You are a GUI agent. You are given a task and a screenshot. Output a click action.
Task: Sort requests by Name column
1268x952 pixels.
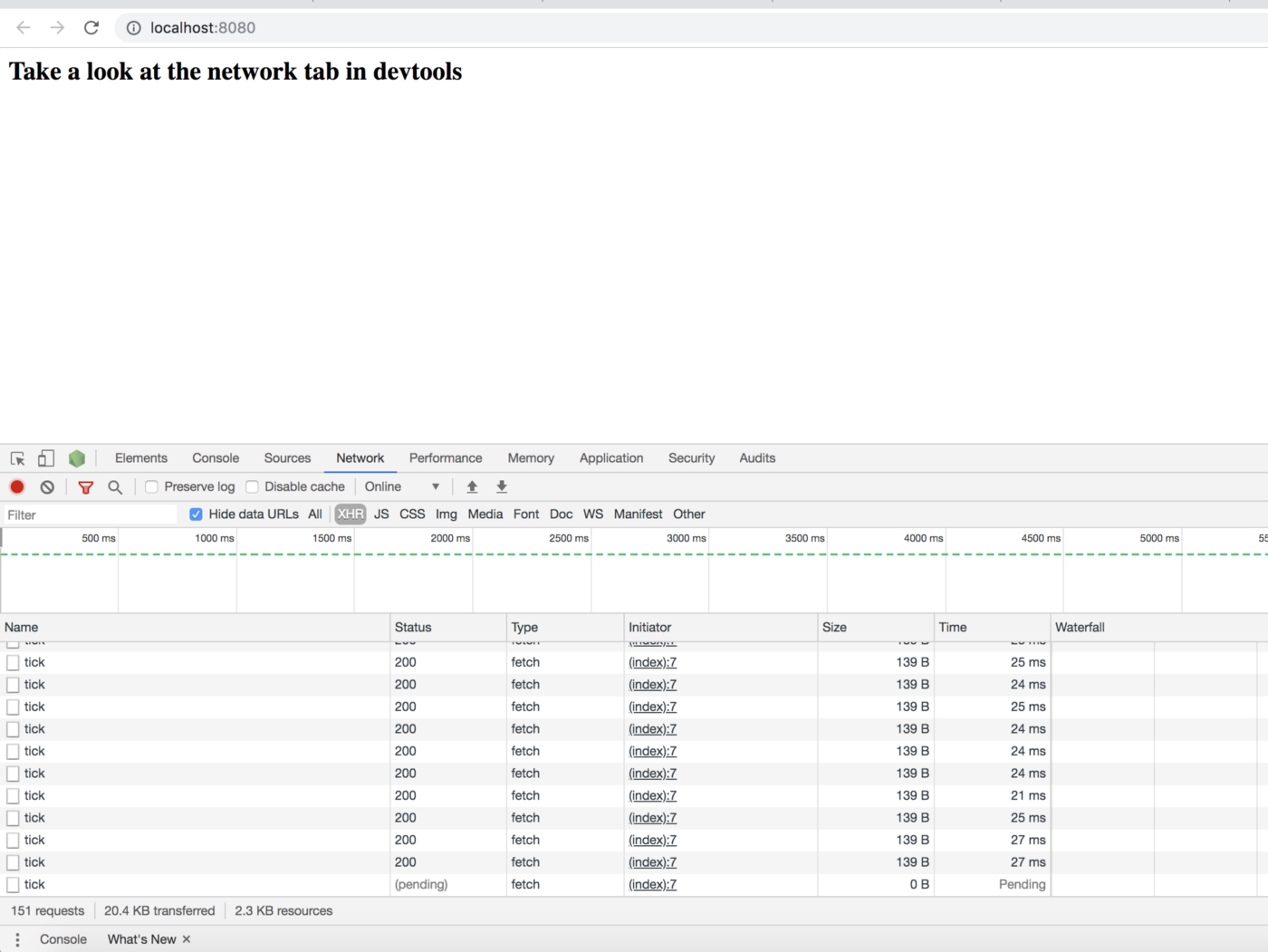tap(195, 627)
